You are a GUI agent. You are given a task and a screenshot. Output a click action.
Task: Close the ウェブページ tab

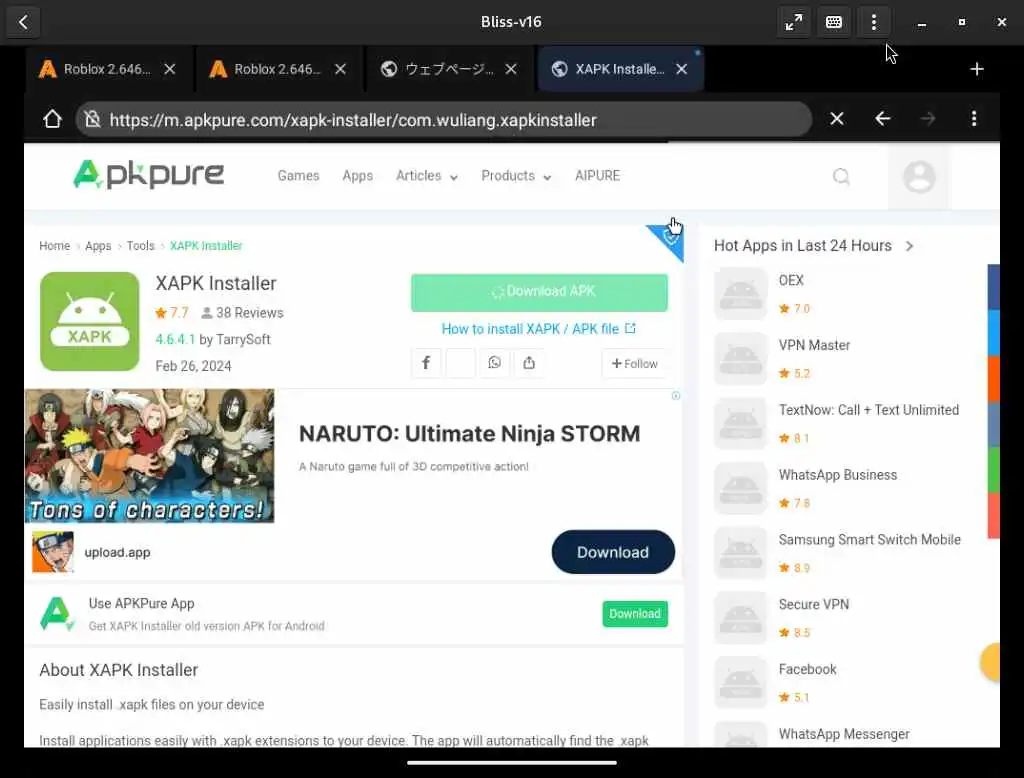pyautogui.click(x=511, y=69)
